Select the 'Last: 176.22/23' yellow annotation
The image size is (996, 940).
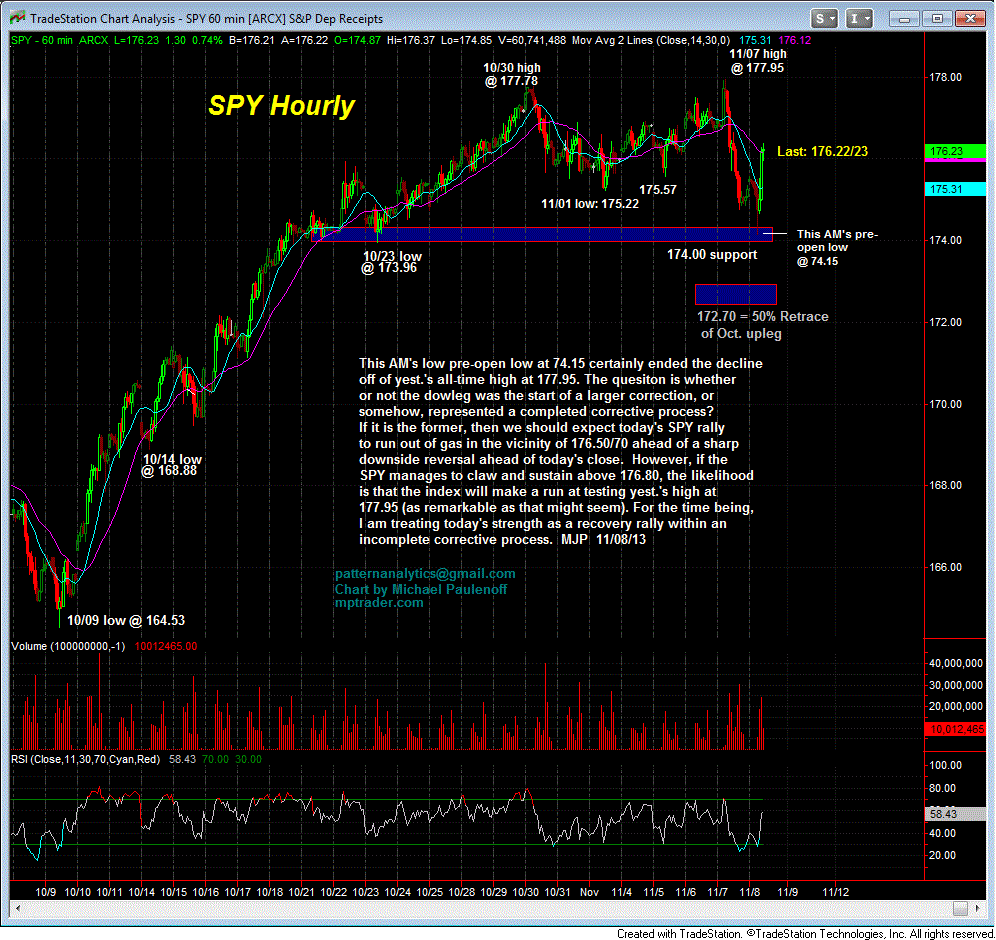[822, 151]
